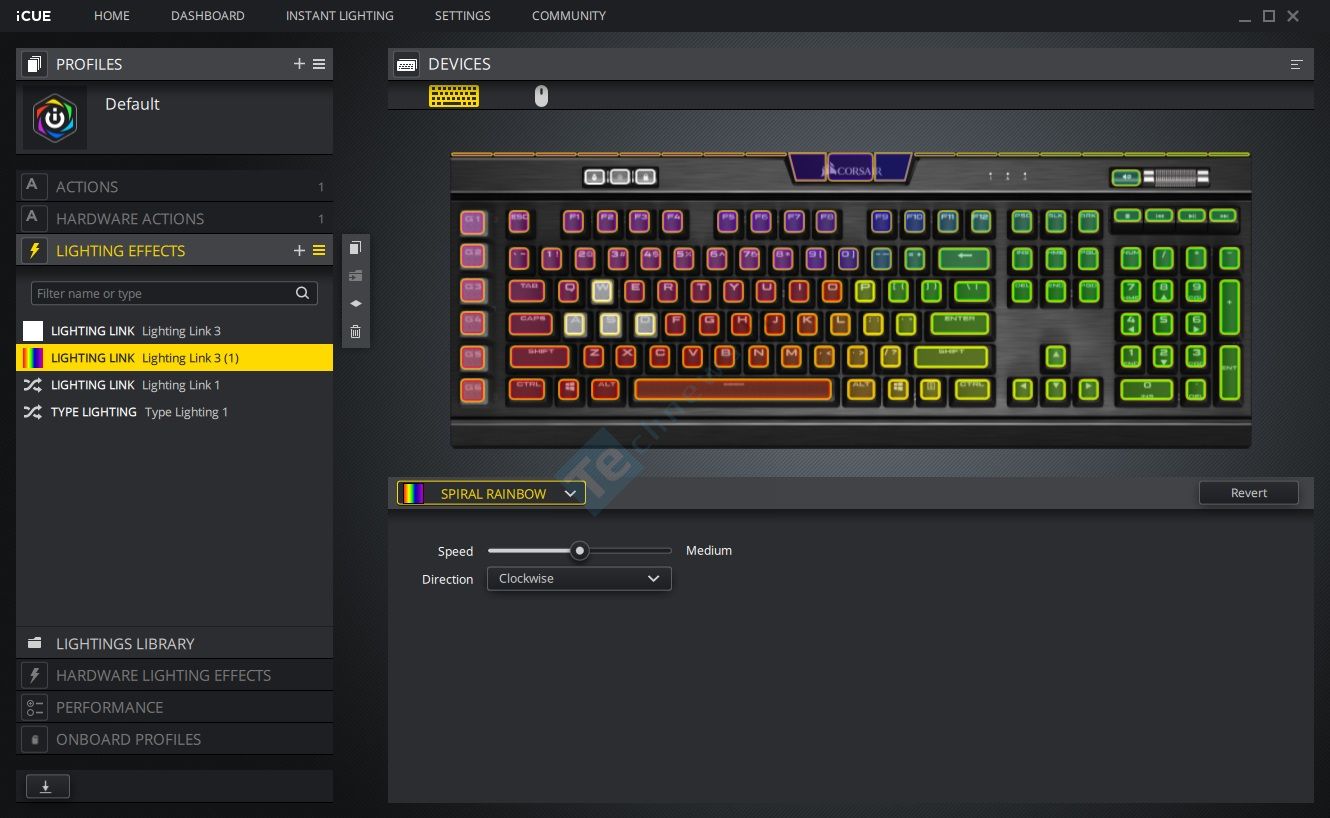The width and height of the screenshot is (1330, 818).
Task: Click the spacebar on the keyboard image
Action: pyautogui.click(x=733, y=389)
